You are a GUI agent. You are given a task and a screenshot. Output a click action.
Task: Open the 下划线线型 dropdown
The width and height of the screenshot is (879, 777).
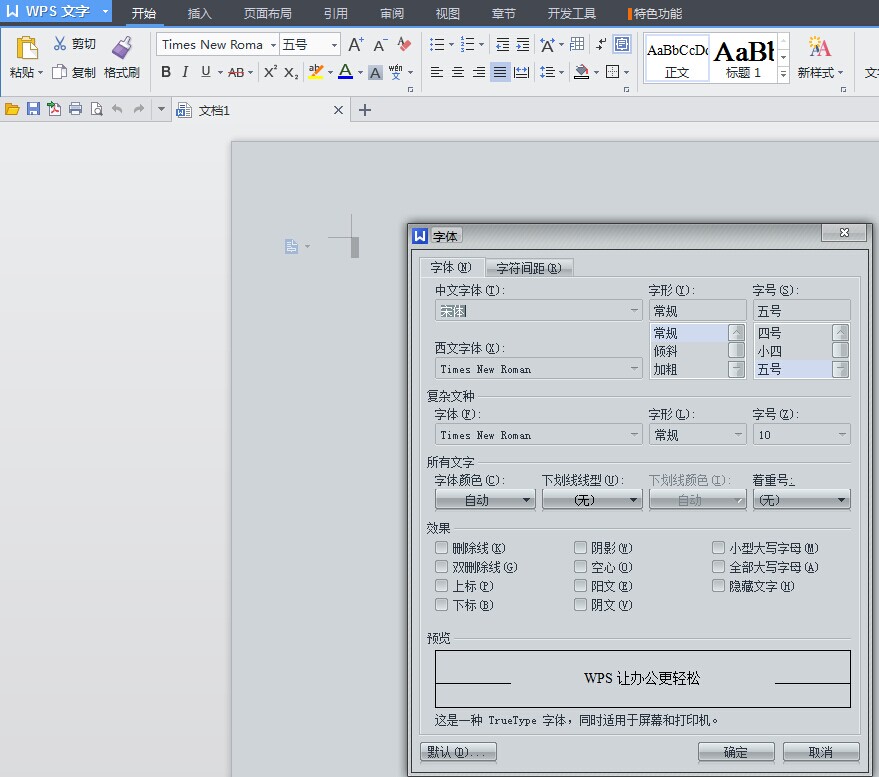(592, 500)
